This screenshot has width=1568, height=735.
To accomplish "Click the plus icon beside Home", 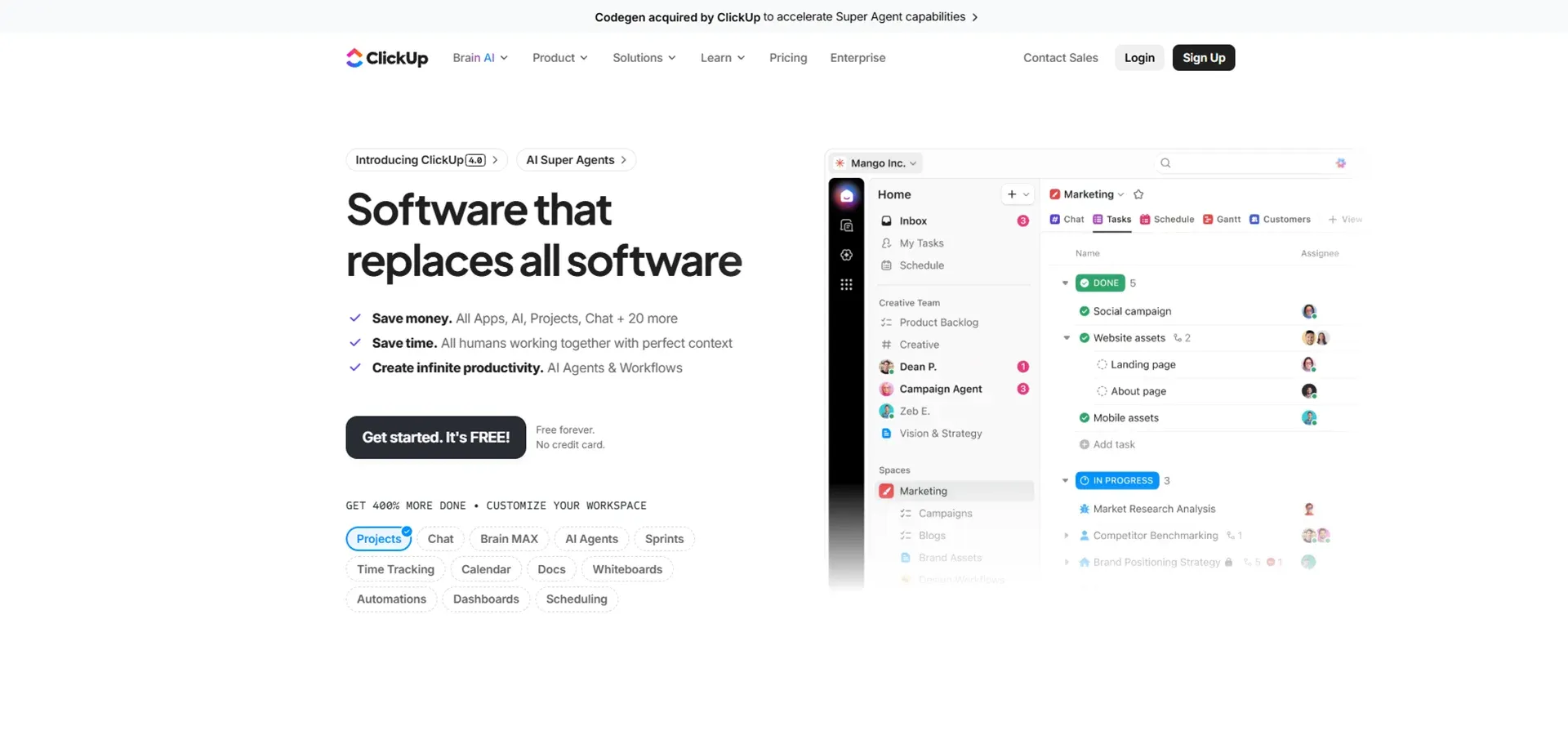I will pos(1012,194).
